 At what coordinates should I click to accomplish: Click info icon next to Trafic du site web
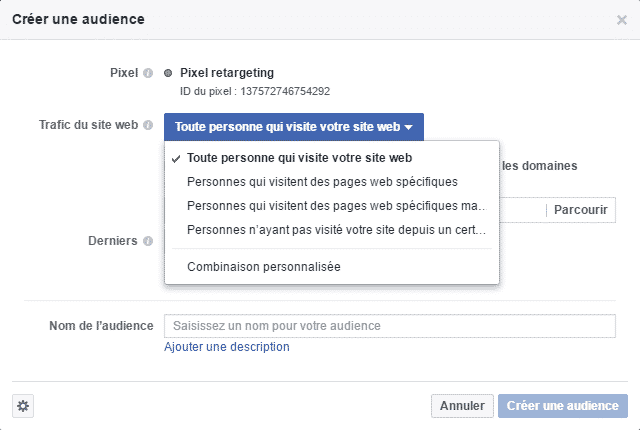(148, 127)
